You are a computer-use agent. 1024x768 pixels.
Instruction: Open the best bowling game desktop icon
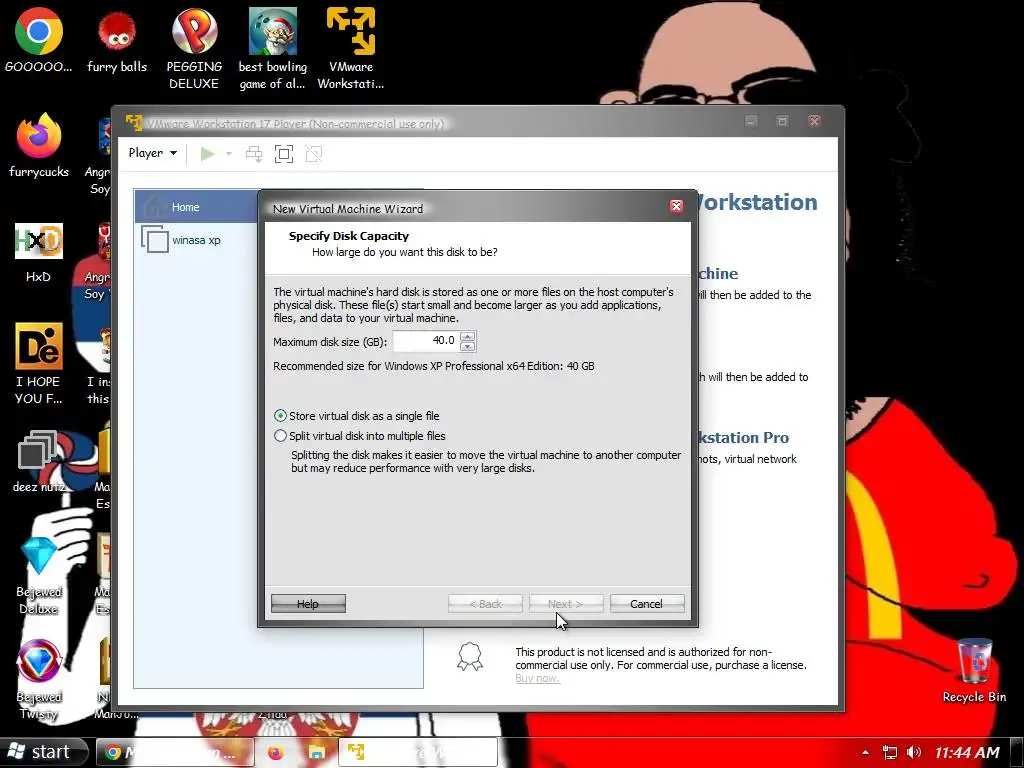point(272,49)
